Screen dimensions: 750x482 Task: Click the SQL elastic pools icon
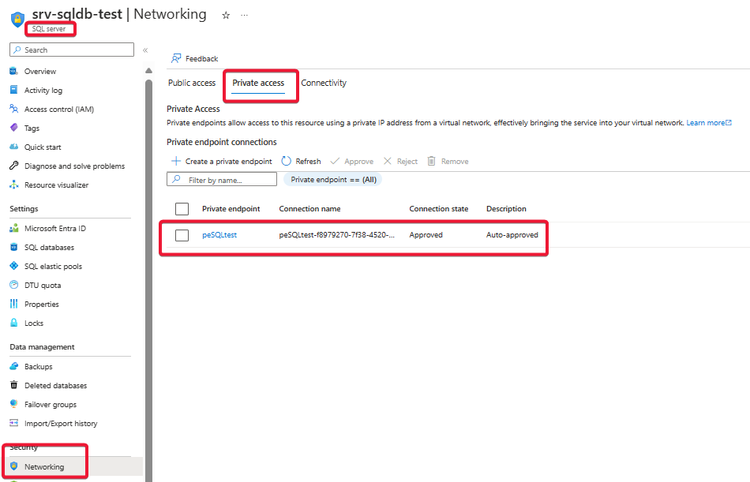coord(14,266)
